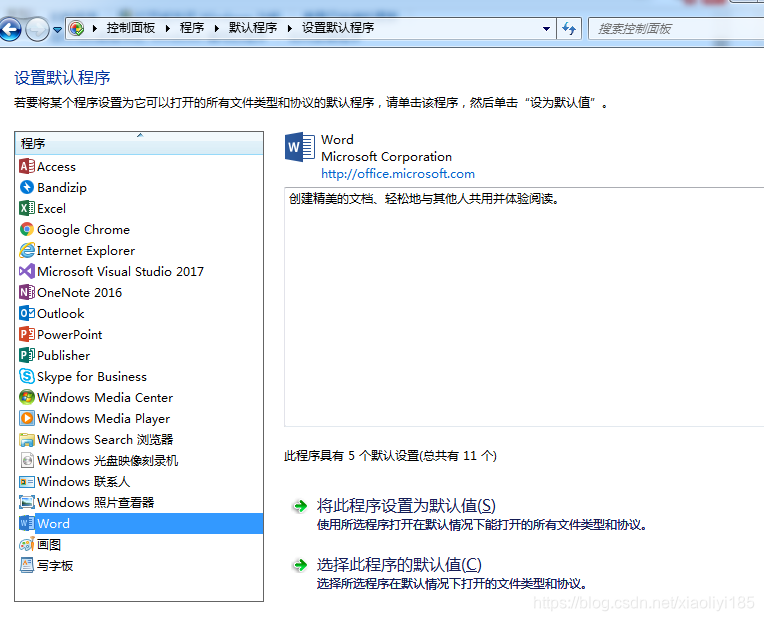Click the OneNote 2016 icon
This screenshot has width=764, height=621.
[x=27, y=292]
